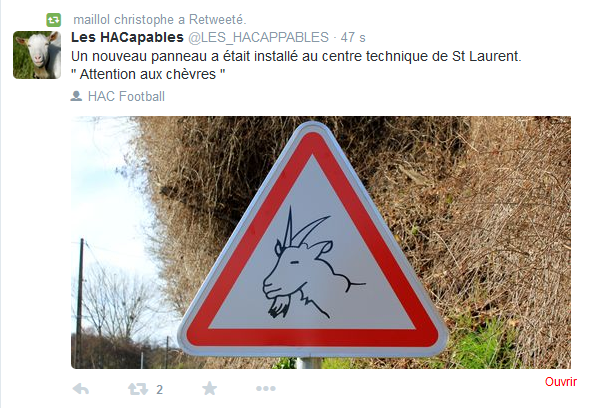Open the more options ellipsis icon
Image resolution: width=589 pixels, height=408 pixels.
pyautogui.click(x=266, y=388)
